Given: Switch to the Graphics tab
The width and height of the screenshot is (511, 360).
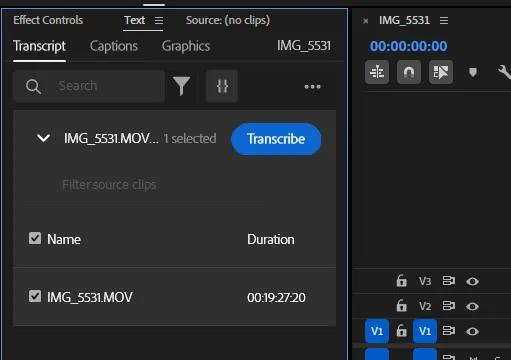Looking at the screenshot, I should click(186, 46).
